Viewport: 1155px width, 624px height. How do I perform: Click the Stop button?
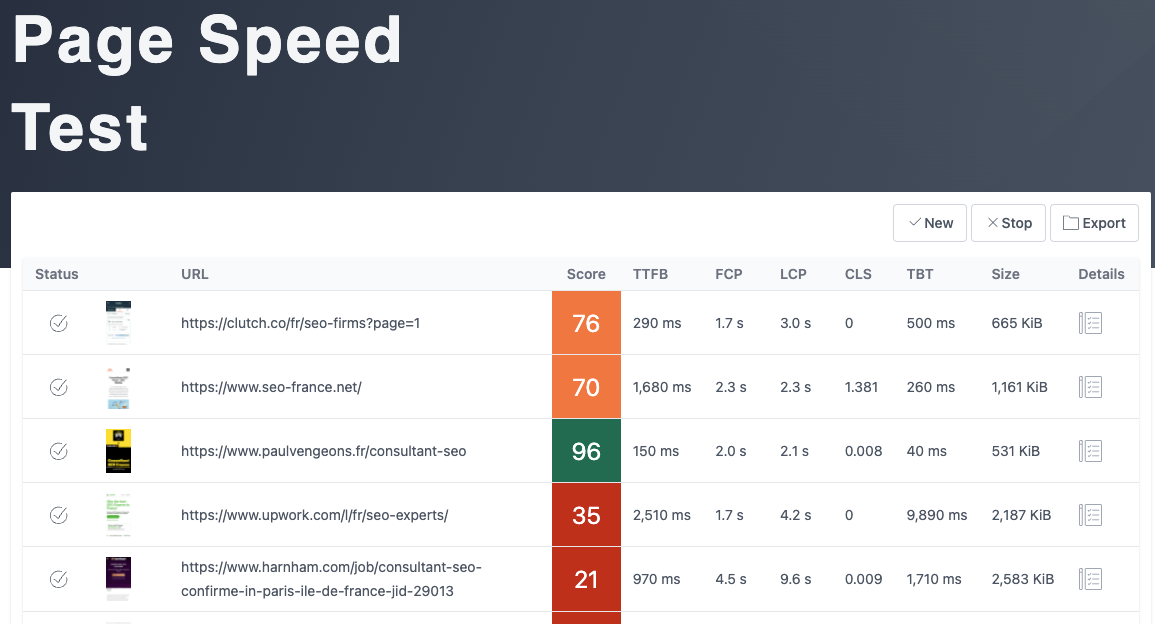coord(1008,223)
